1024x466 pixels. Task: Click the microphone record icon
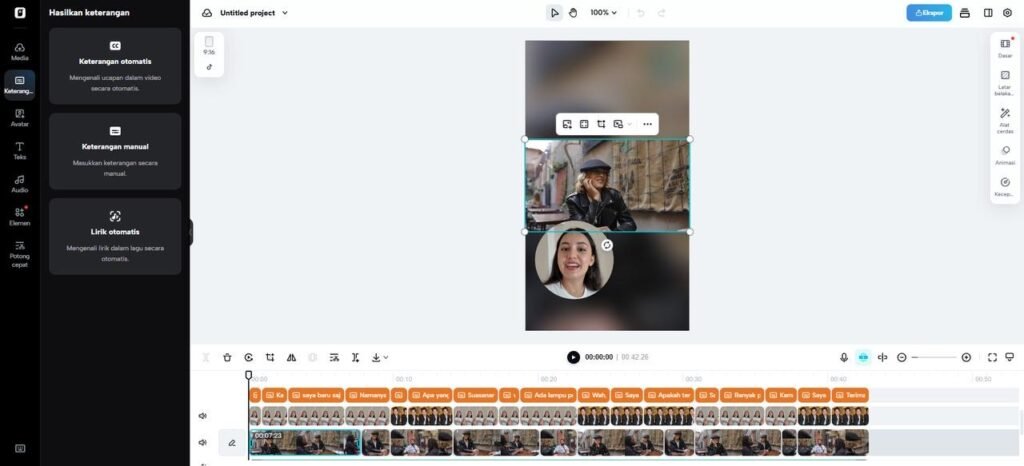[x=844, y=357]
